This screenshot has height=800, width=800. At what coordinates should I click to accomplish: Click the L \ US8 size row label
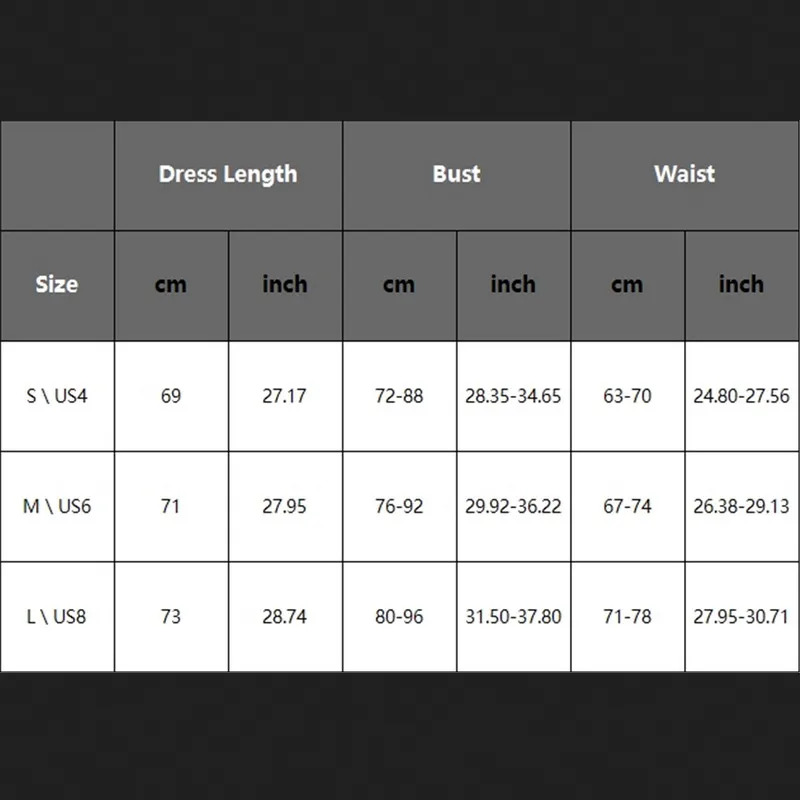click(57, 617)
